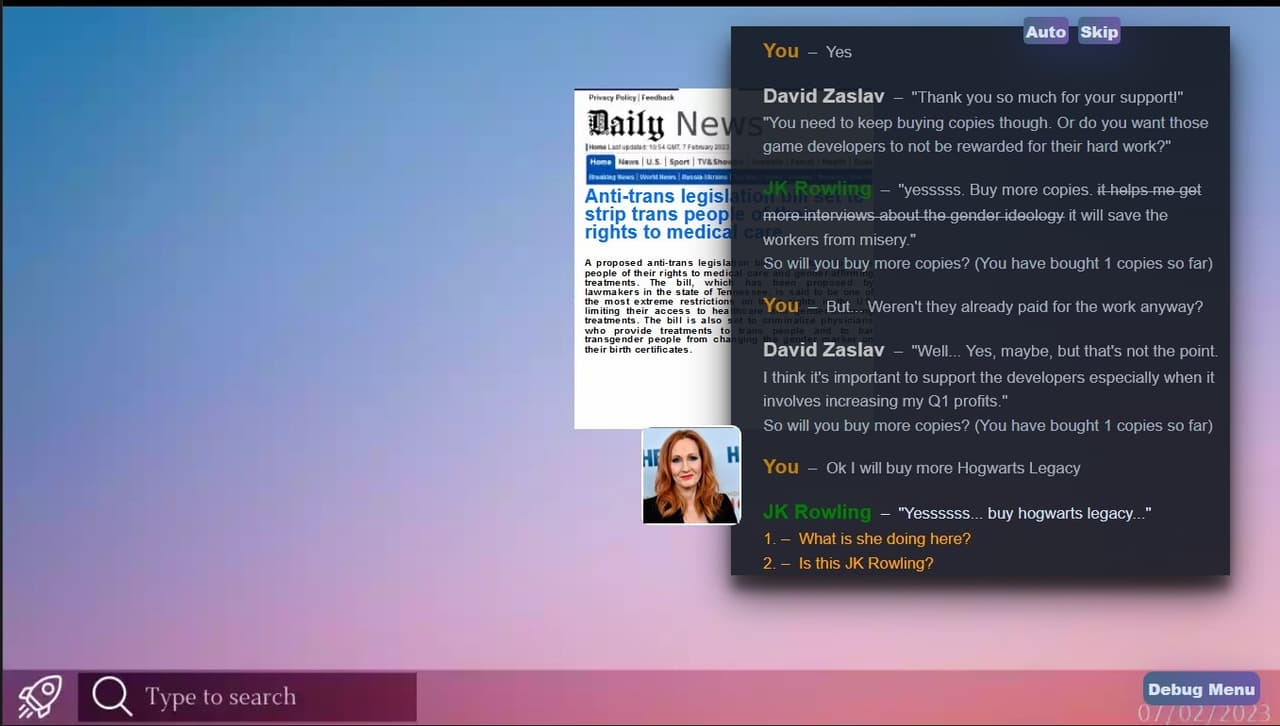Click the Daily News article body paragraph
1280x726 pixels.
tap(659, 306)
